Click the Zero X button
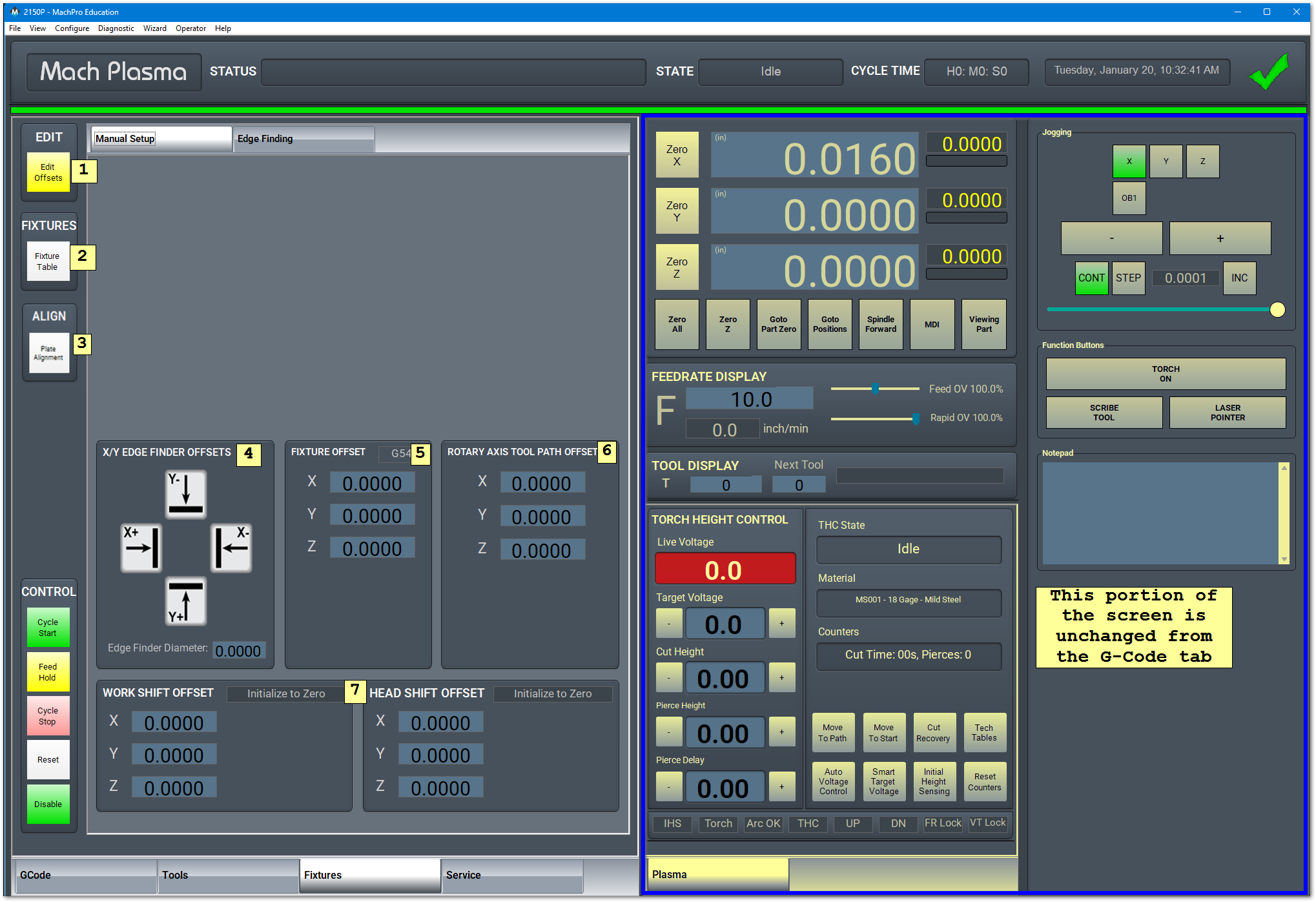This screenshot has width=1316, height=902. coord(677,155)
